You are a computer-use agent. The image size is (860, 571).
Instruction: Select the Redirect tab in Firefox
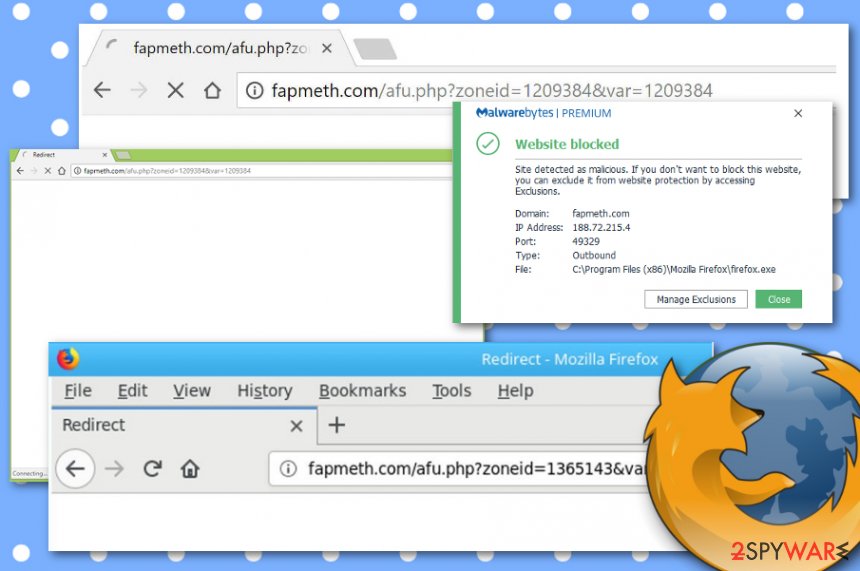click(x=184, y=426)
